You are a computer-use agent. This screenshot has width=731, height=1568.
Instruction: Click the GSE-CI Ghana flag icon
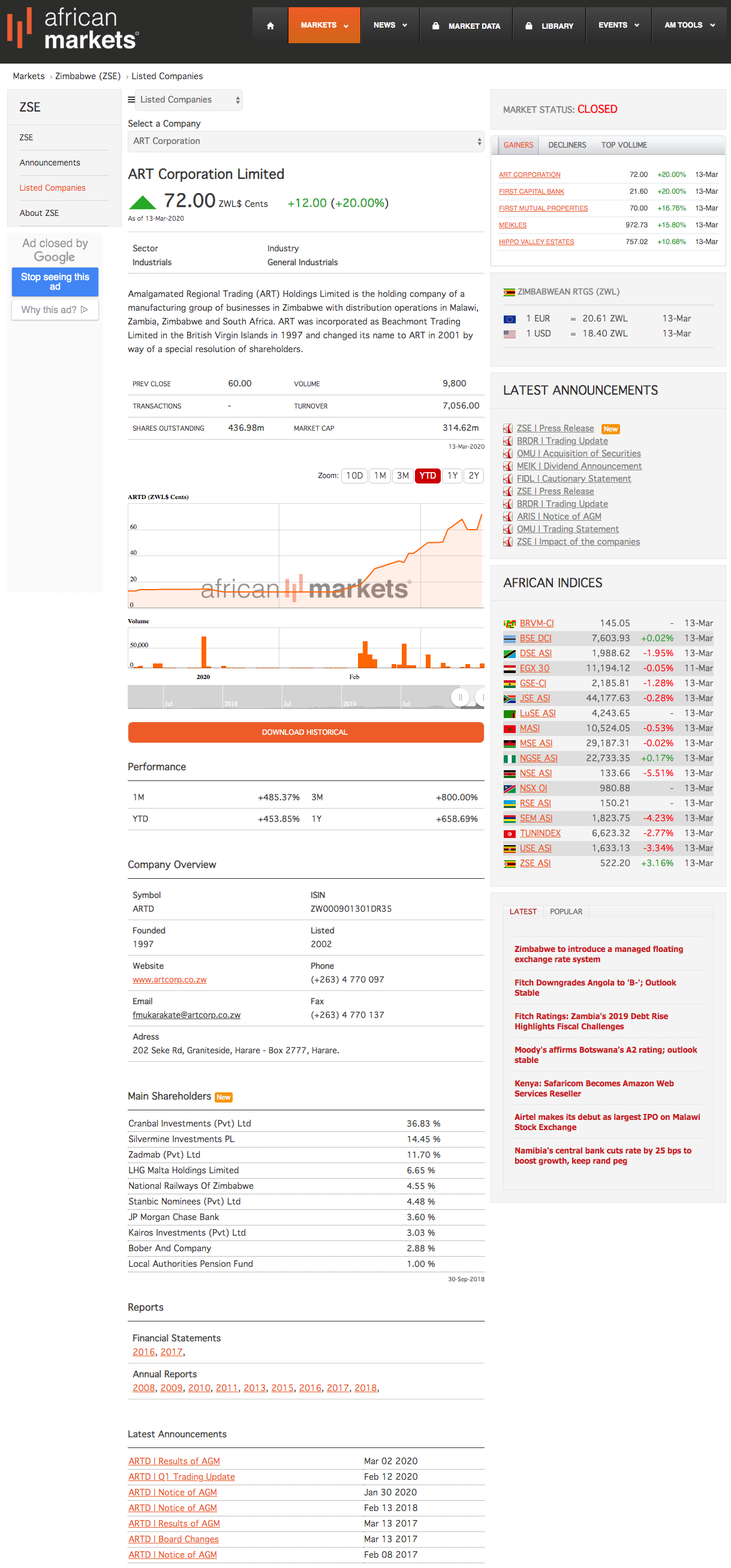[510, 684]
